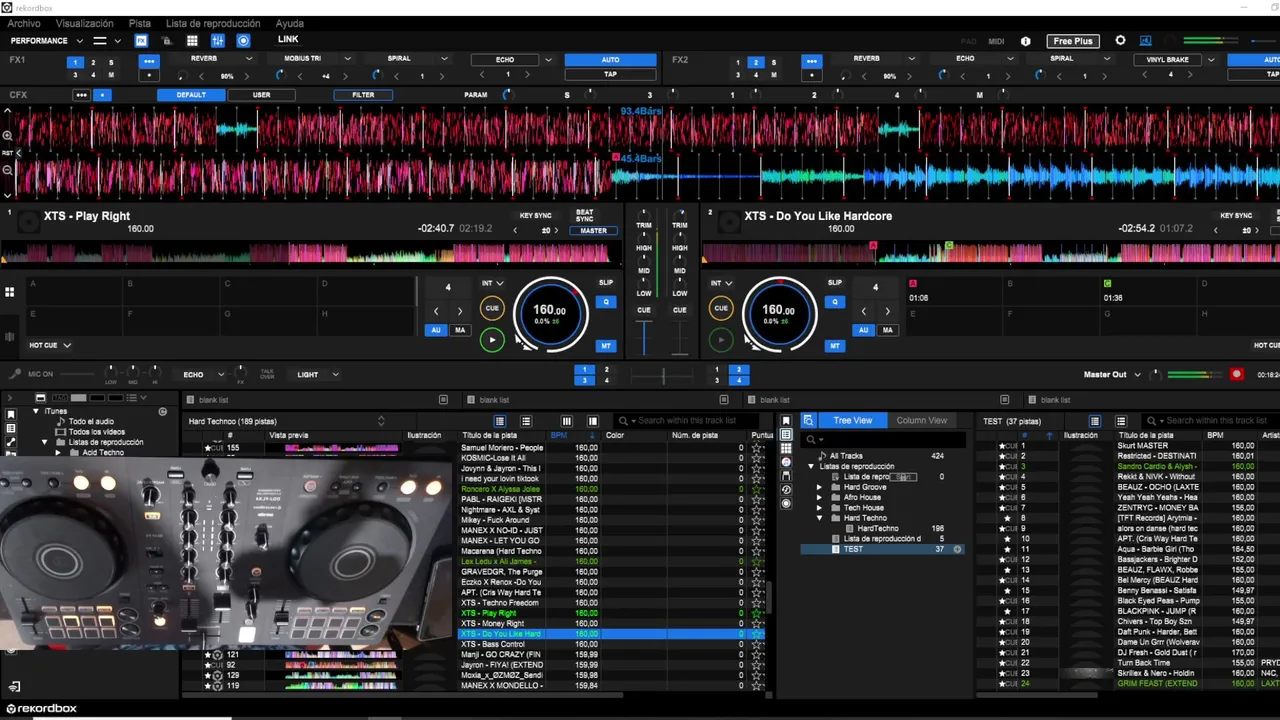The image size is (1280, 720).
Task: Toggle headphone CUE for channel 1 in mixer
Action: [644, 310]
